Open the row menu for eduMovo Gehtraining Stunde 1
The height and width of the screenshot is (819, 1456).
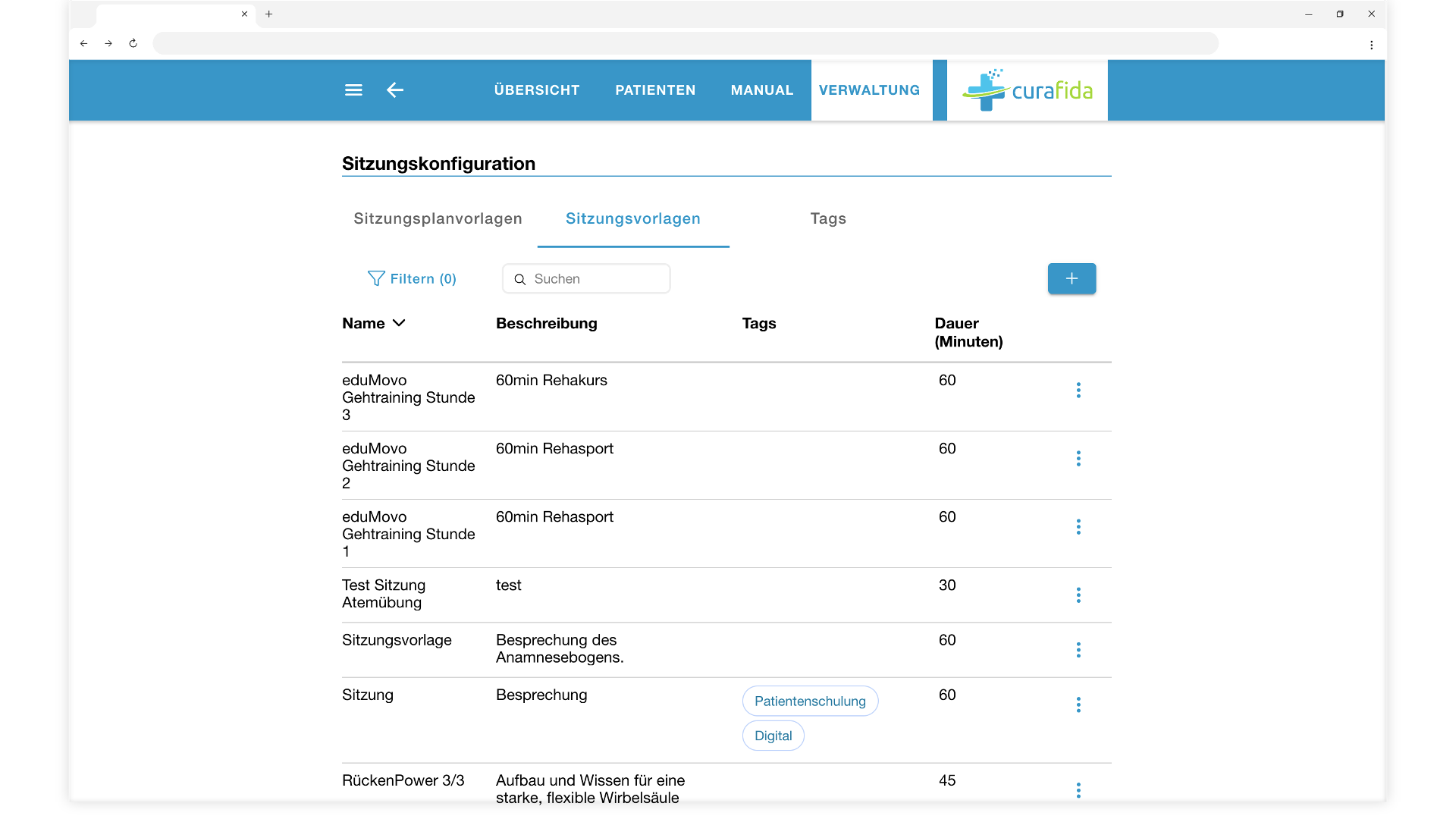(x=1078, y=527)
